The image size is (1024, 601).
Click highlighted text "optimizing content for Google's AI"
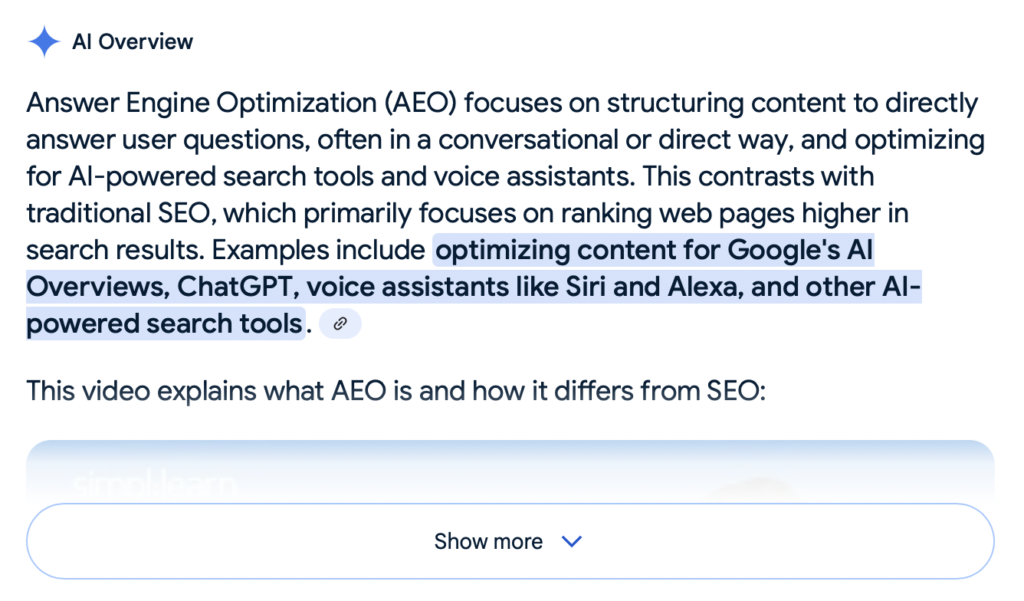click(x=653, y=249)
